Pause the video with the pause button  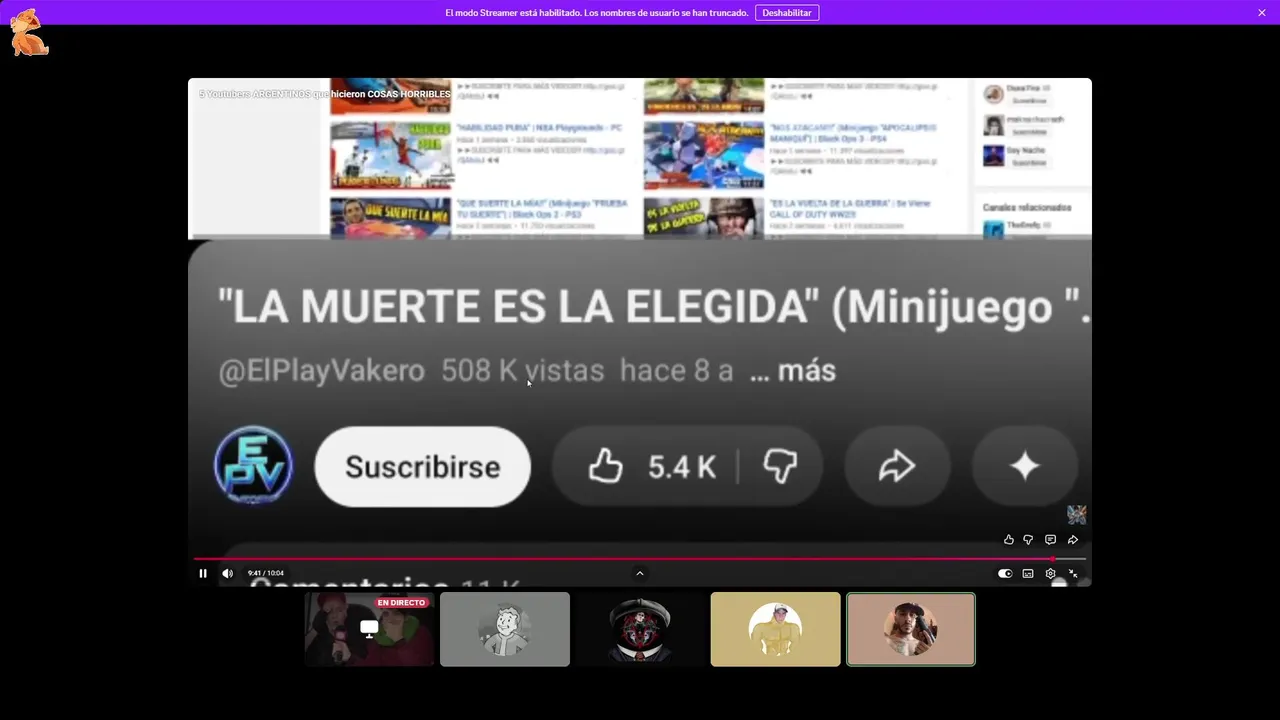click(x=203, y=573)
